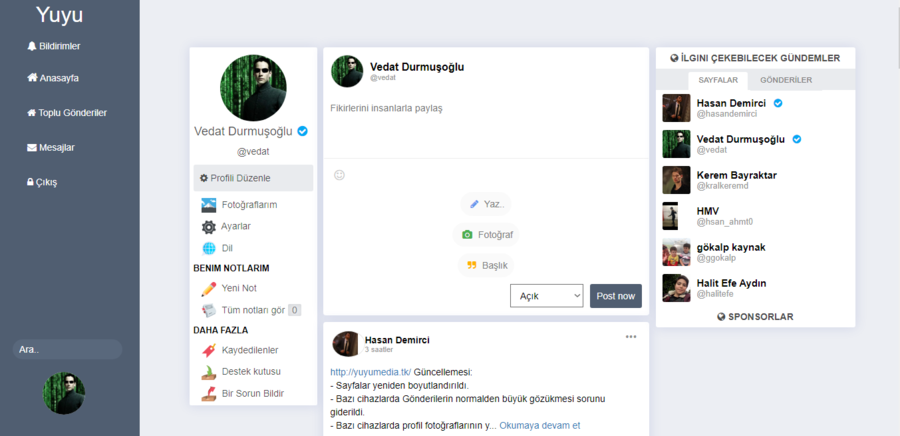This screenshot has width=900, height=436.
Task: Click gökalp kaynak's avatar thumbnail
Action: point(676,252)
